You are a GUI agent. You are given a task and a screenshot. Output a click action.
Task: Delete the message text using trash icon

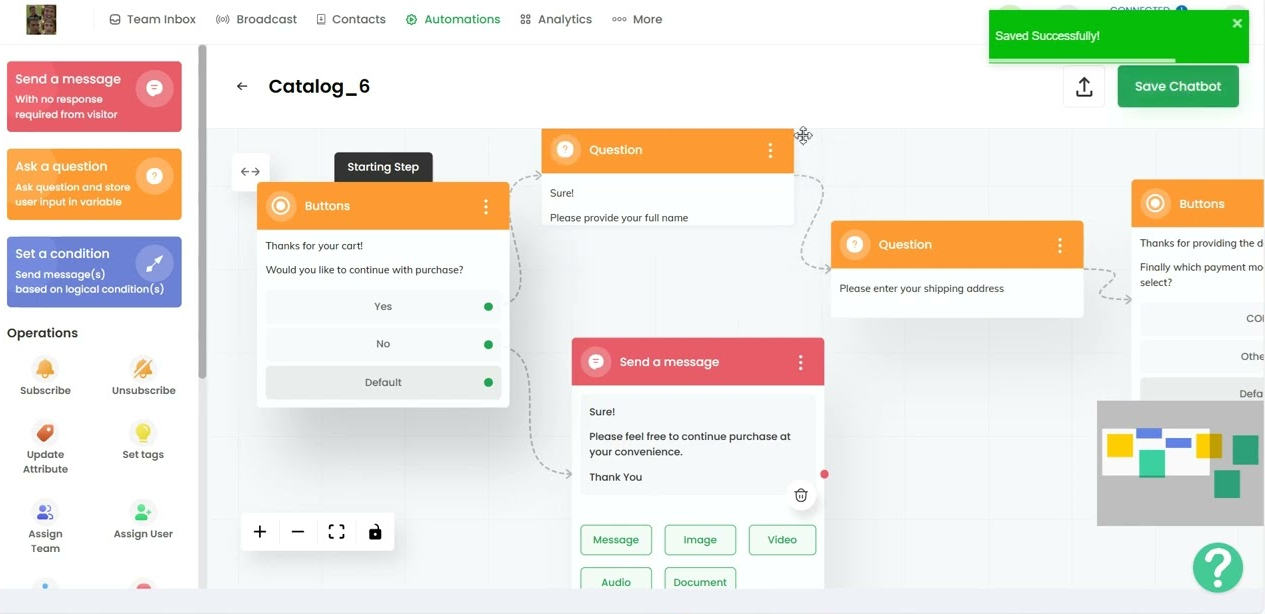point(800,495)
